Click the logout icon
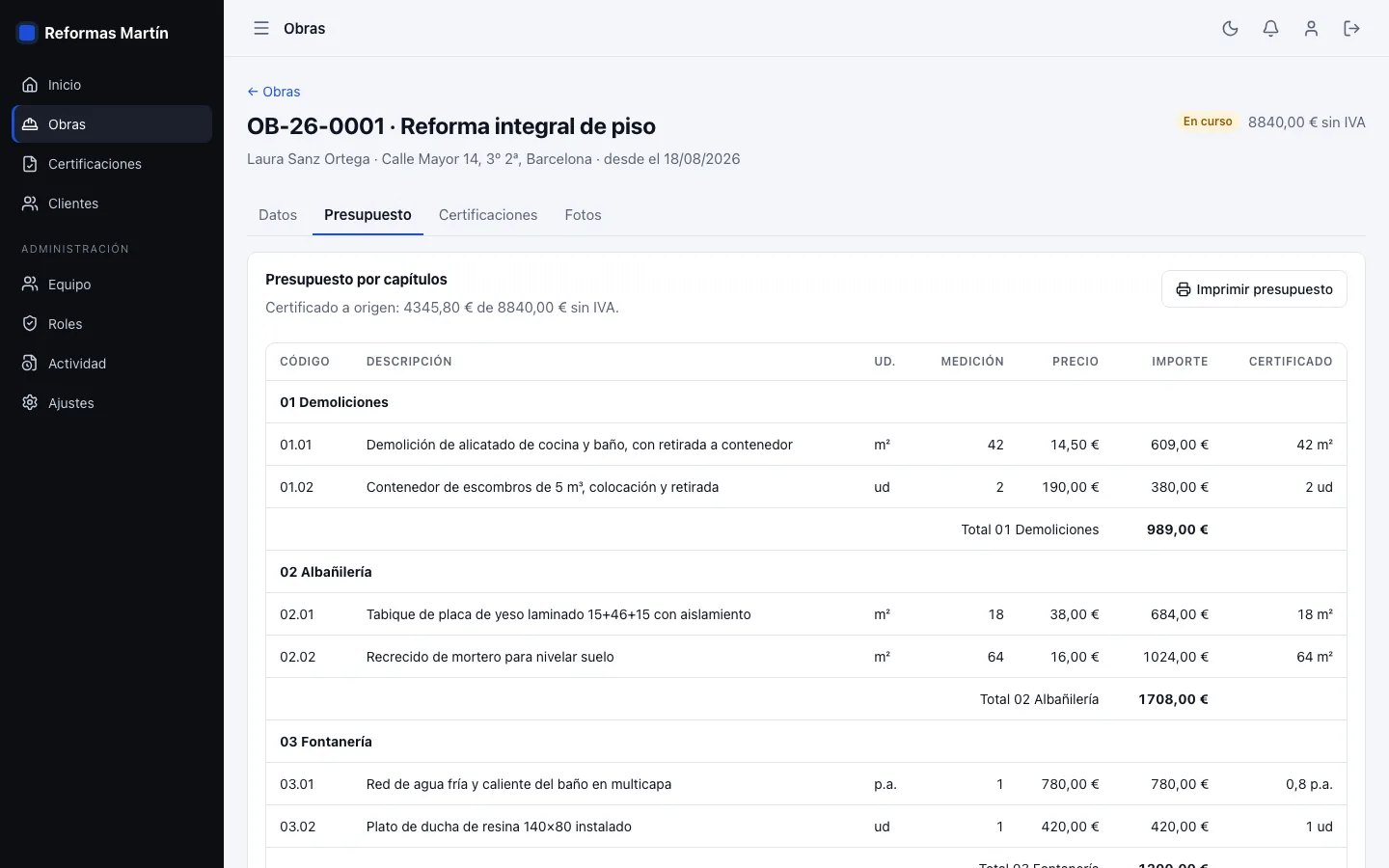Screen dimensions: 1389x868 tap(1351, 28)
